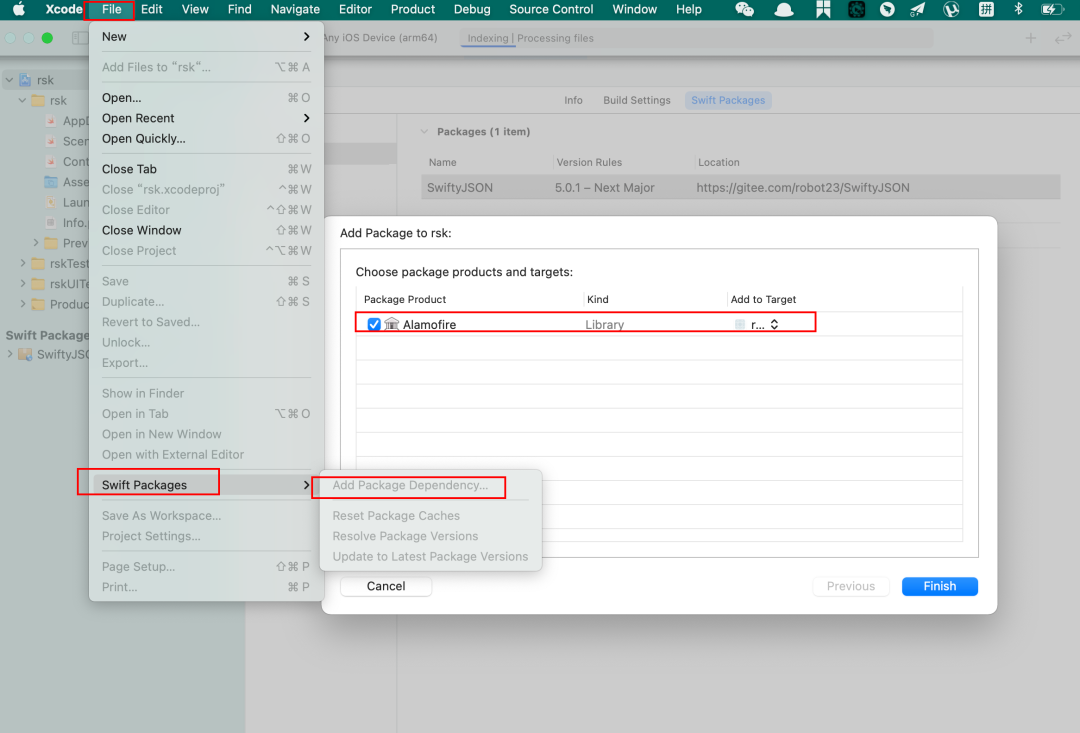Open the File menu
The image size is (1080, 733).
coord(112,9)
